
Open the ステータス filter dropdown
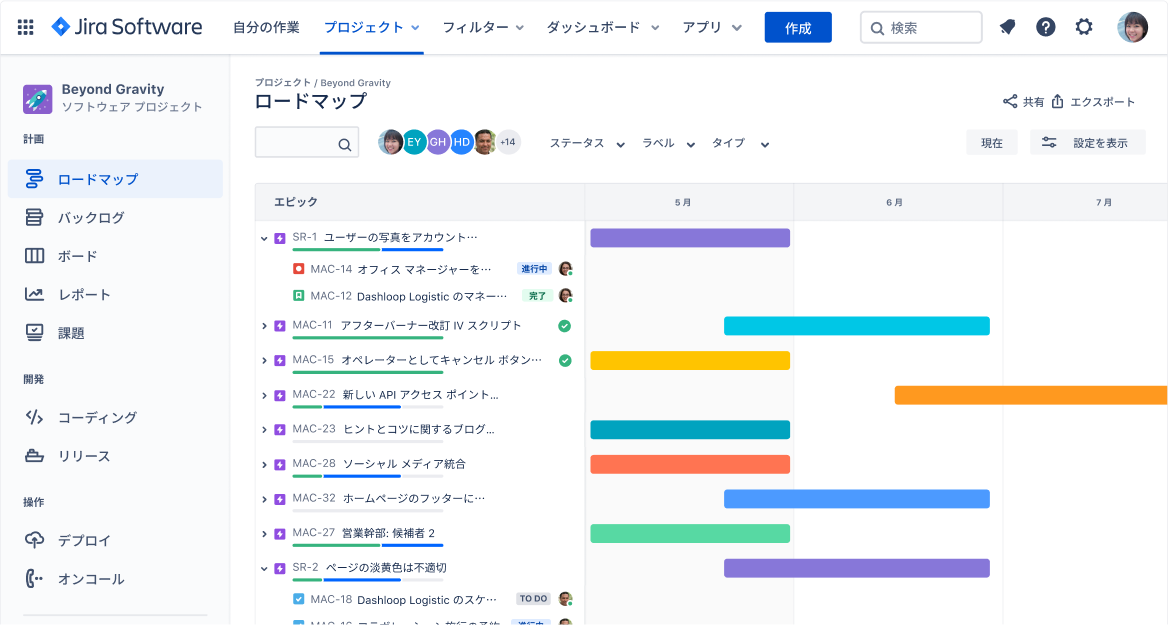pyautogui.click(x=585, y=143)
